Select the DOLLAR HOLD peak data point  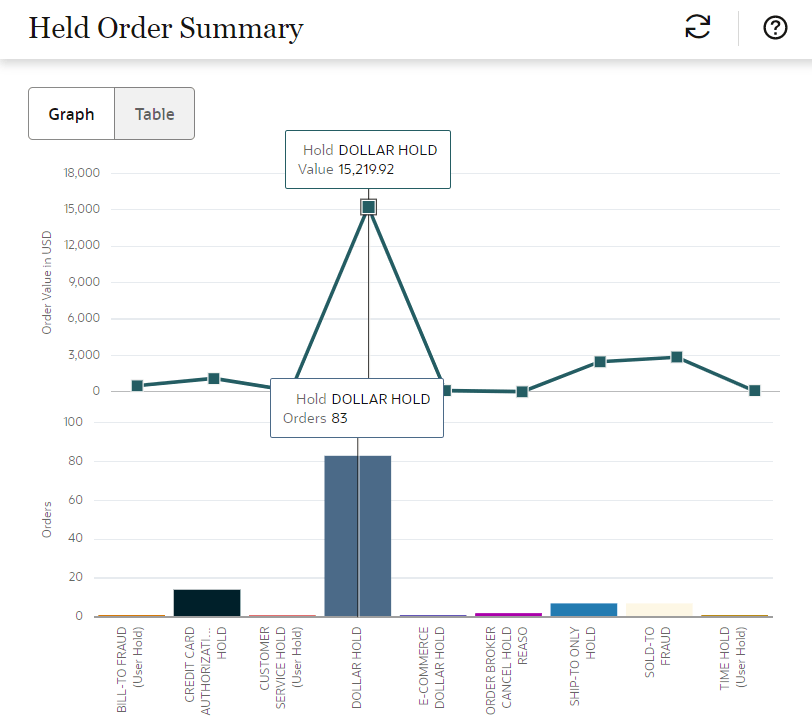coord(369,207)
